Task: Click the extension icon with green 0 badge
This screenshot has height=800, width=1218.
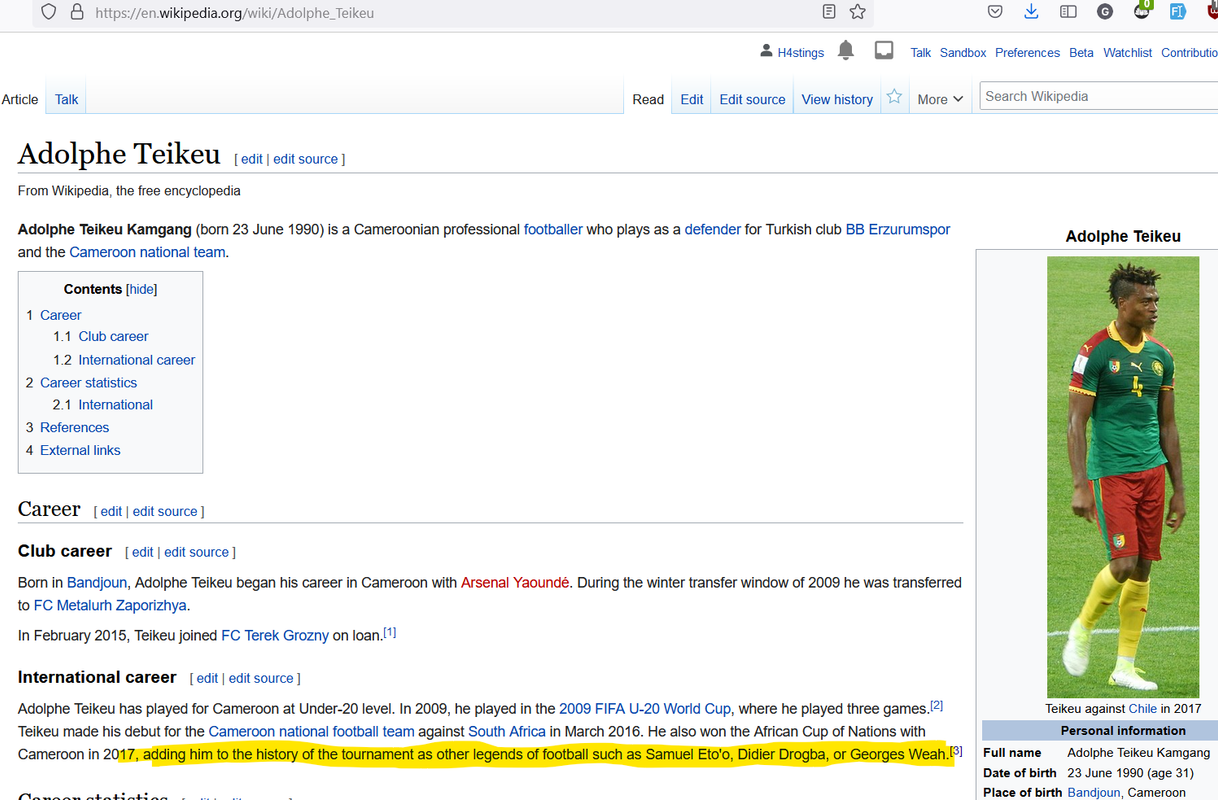Action: (1141, 11)
